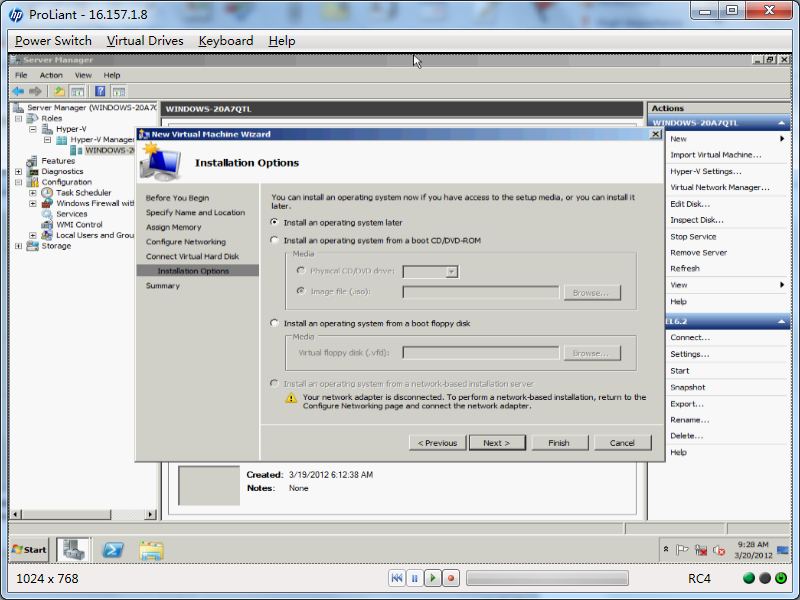Open the File menu in Server Manager
The width and height of the screenshot is (800, 600).
[x=21, y=75]
